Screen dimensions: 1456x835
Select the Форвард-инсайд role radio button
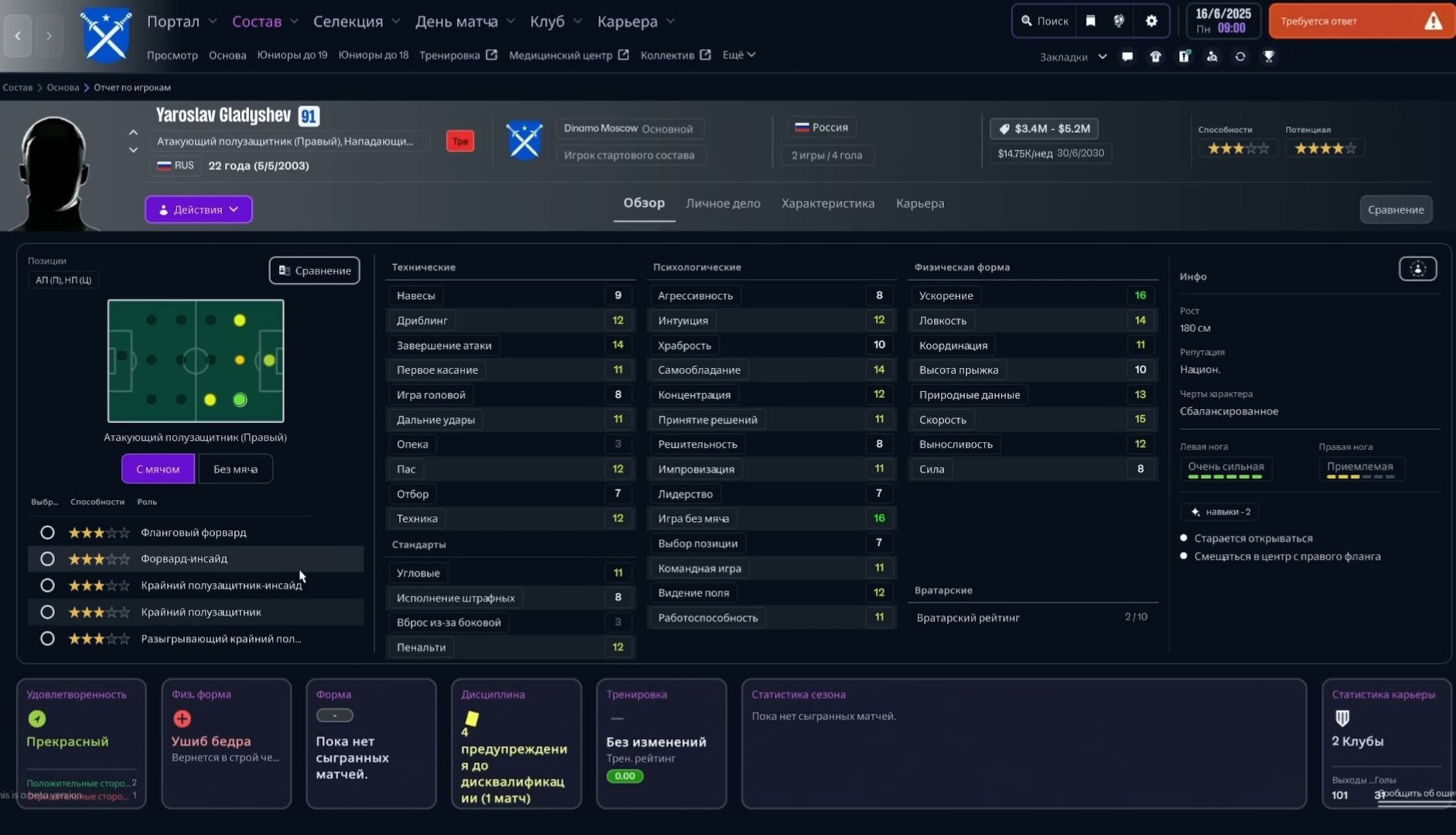[x=47, y=559]
